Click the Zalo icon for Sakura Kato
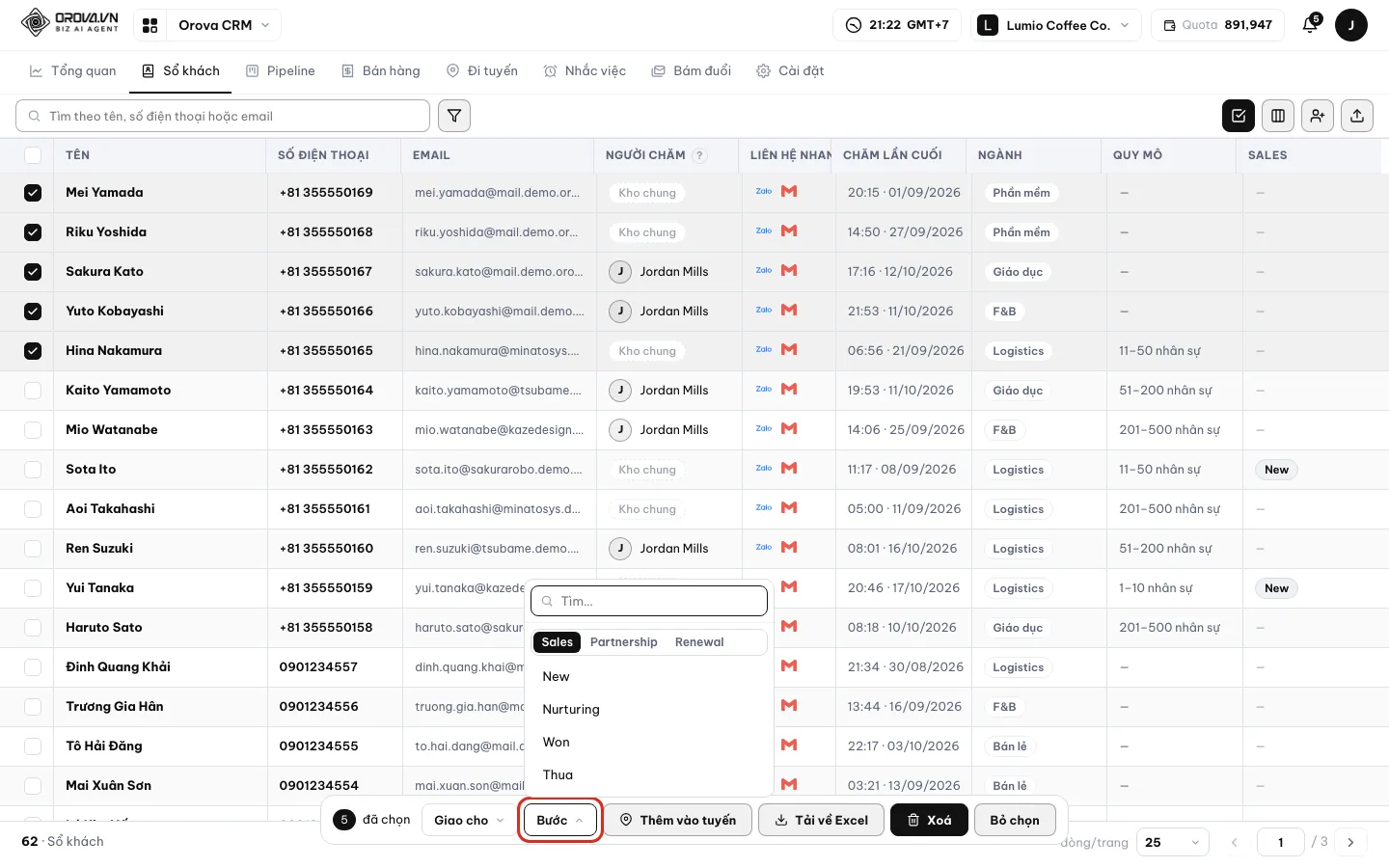1389x868 pixels. coord(764,271)
